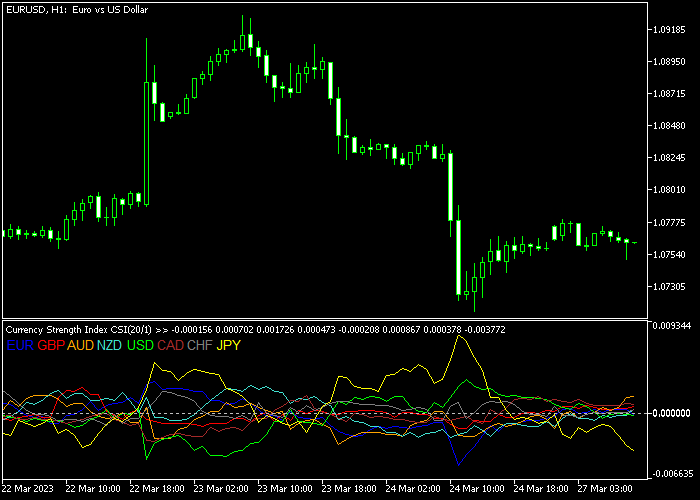Click the 1.07540 price level
The width and height of the screenshot is (700, 500).
tap(669, 254)
